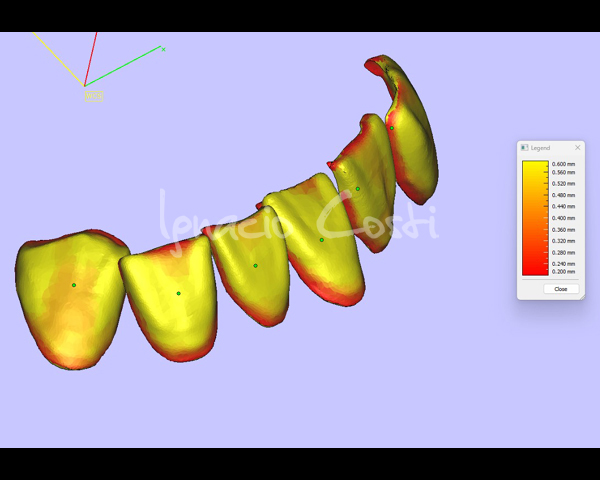Select the WCS coordinate system label
This screenshot has height=480, width=600.
point(93,96)
